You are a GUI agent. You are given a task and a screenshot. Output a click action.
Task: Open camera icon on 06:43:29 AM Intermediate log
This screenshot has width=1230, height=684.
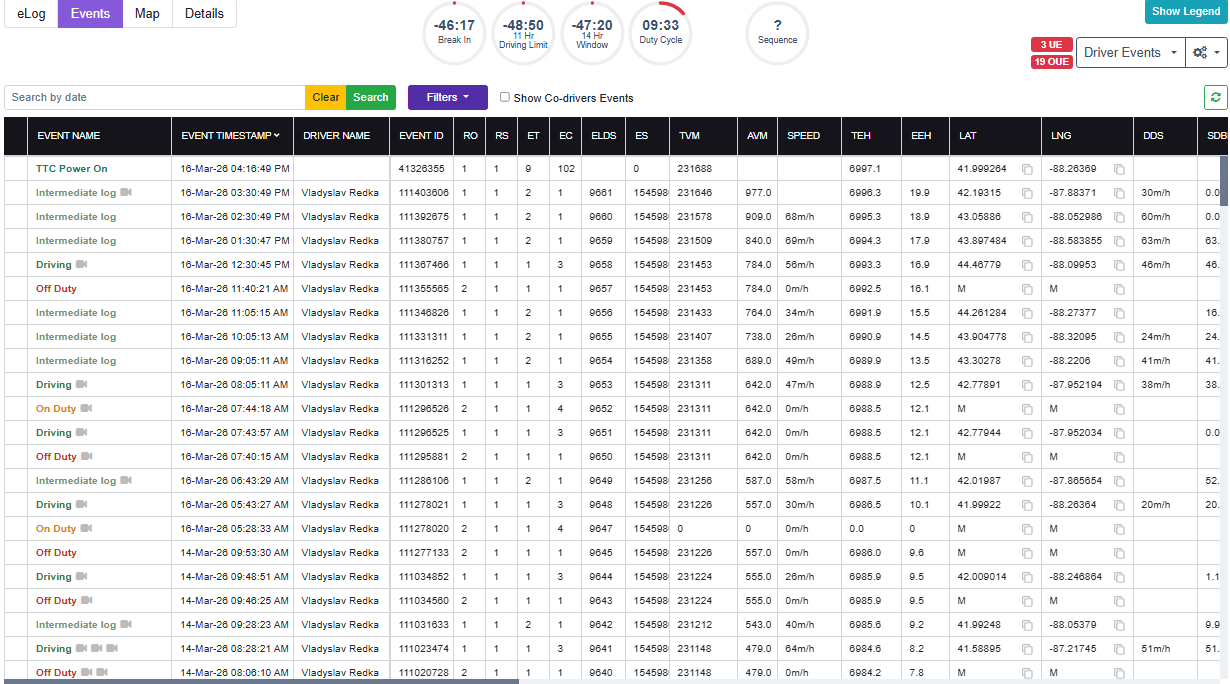point(126,480)
